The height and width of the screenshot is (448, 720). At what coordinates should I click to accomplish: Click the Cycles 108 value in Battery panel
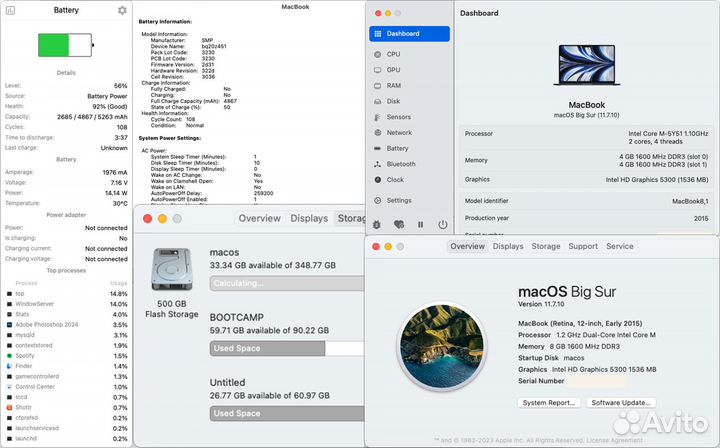(x=122, y=127)
